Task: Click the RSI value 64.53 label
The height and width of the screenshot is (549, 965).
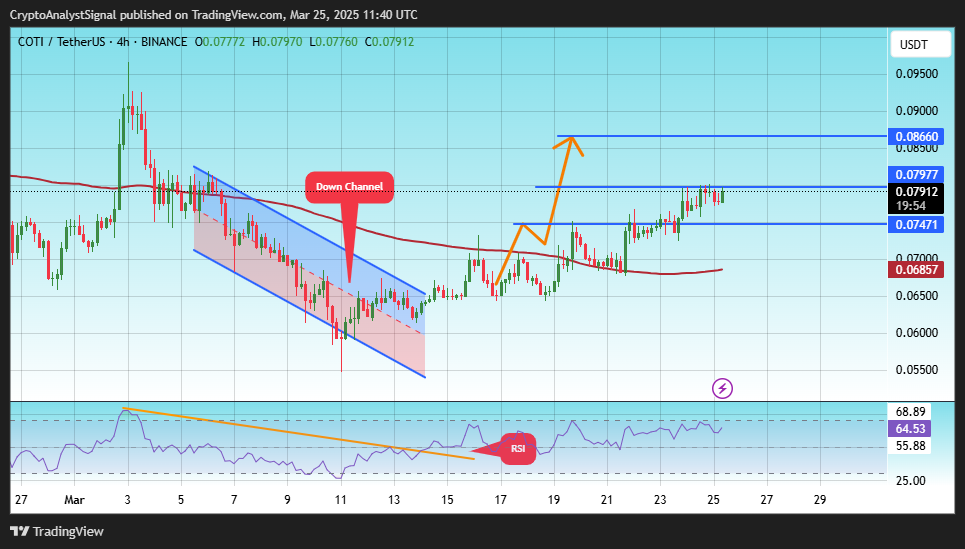Action: coord(910,428)
